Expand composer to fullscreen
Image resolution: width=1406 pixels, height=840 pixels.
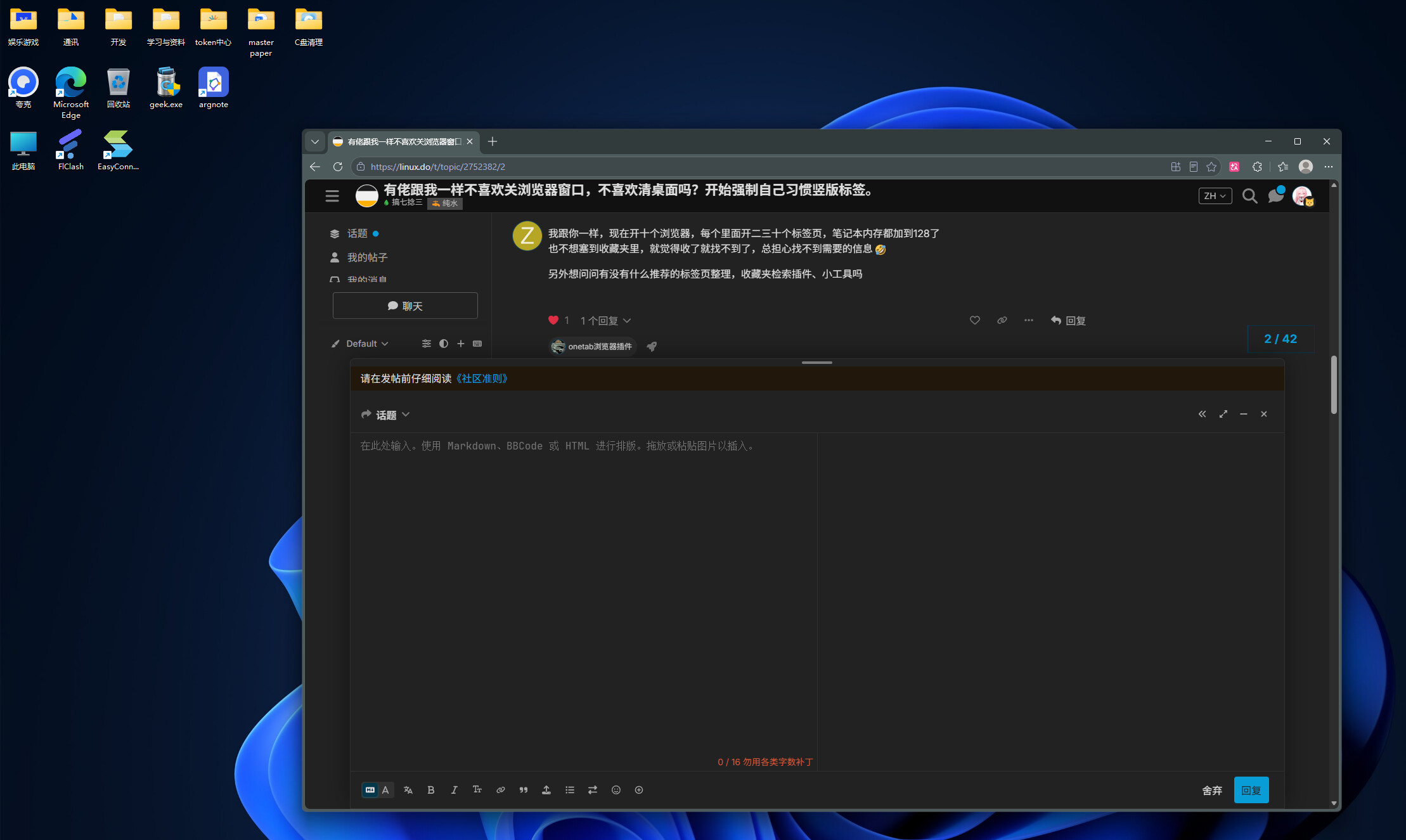[1223, 414]
